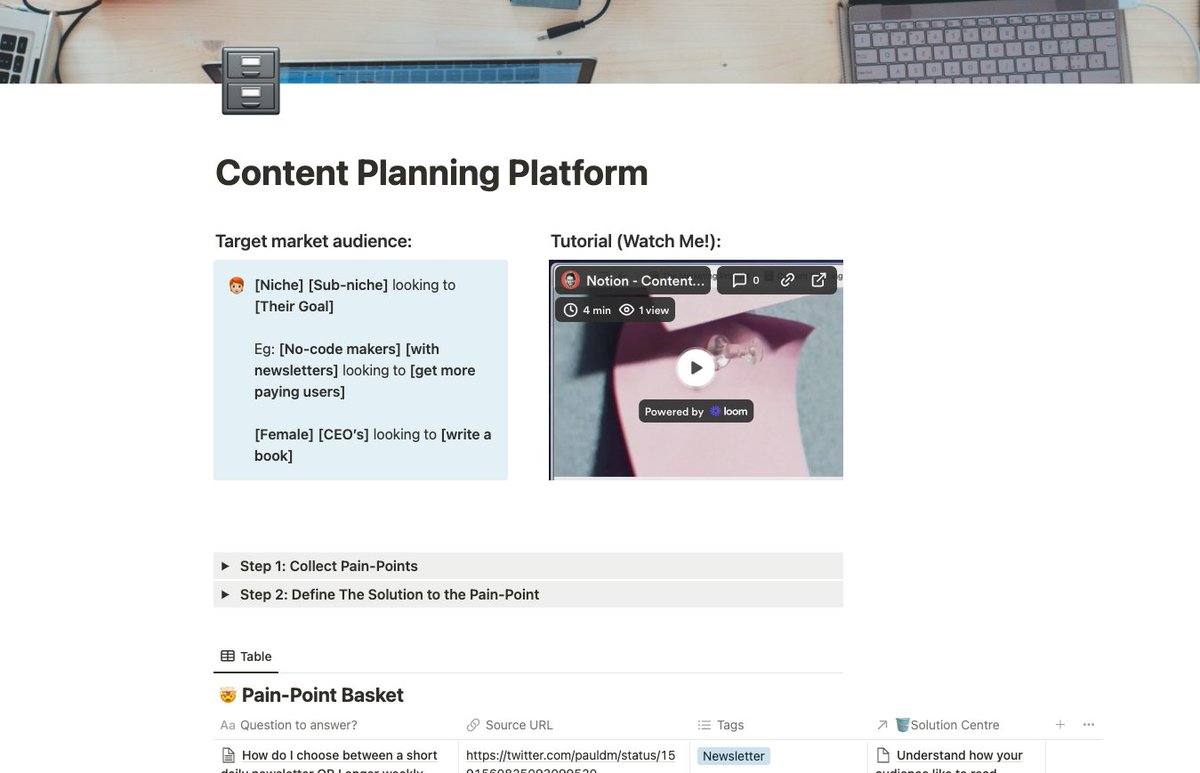The image size is (1200, 773).
Task: Click the person emoji callout icon
Action: 237,286
